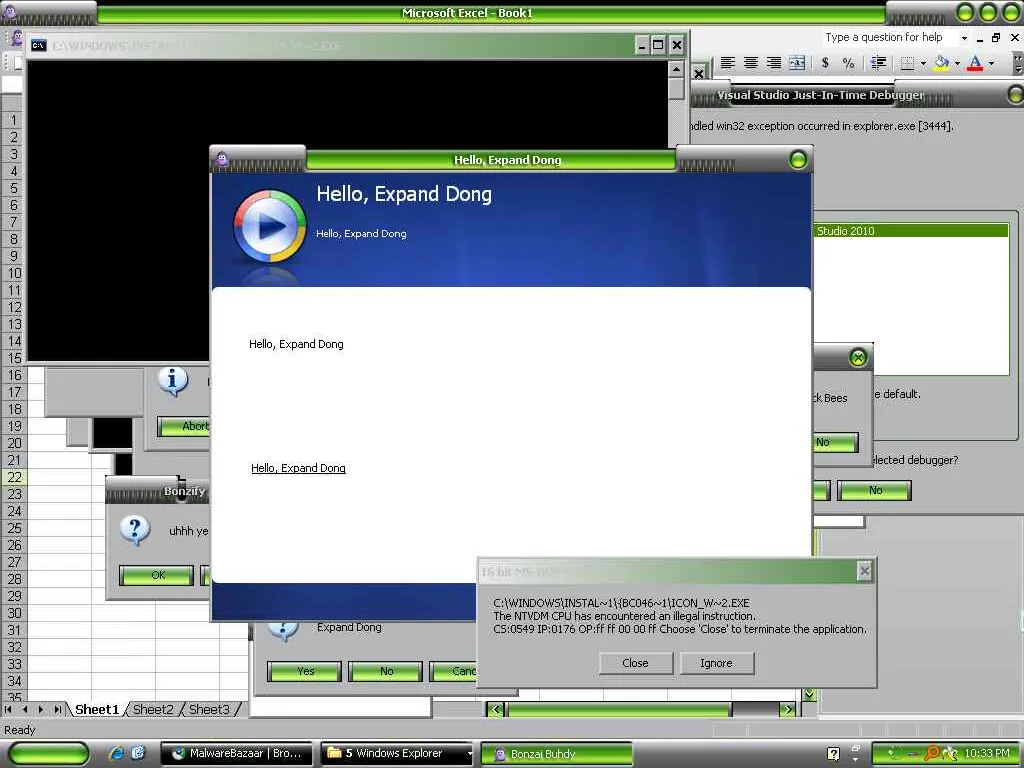This screenshot has height=768, width=1024.
Task: Click the Fill Color paint bucket icon
Action: (941, 63)
